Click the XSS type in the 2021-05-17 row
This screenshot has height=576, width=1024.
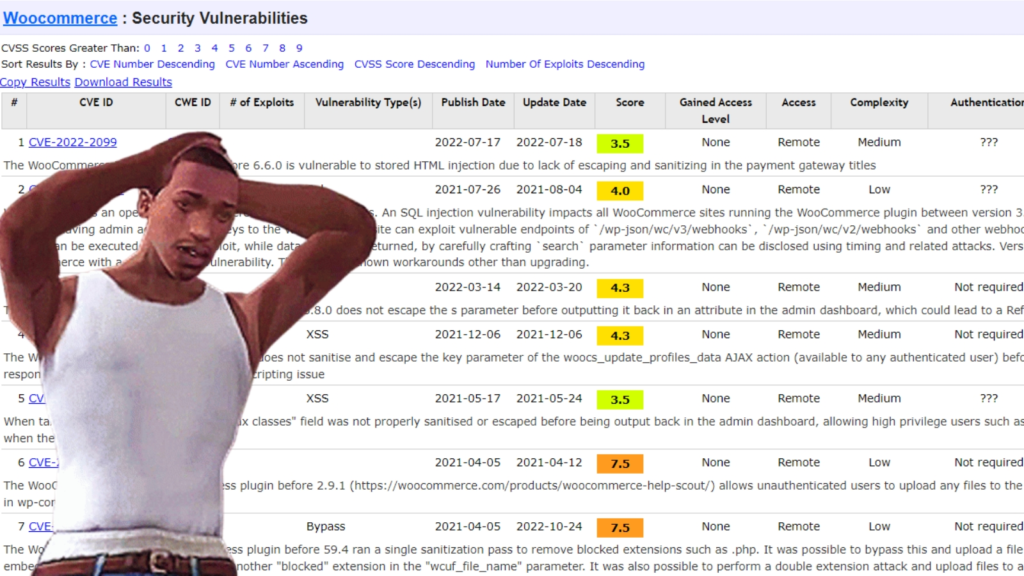[317, 398]
